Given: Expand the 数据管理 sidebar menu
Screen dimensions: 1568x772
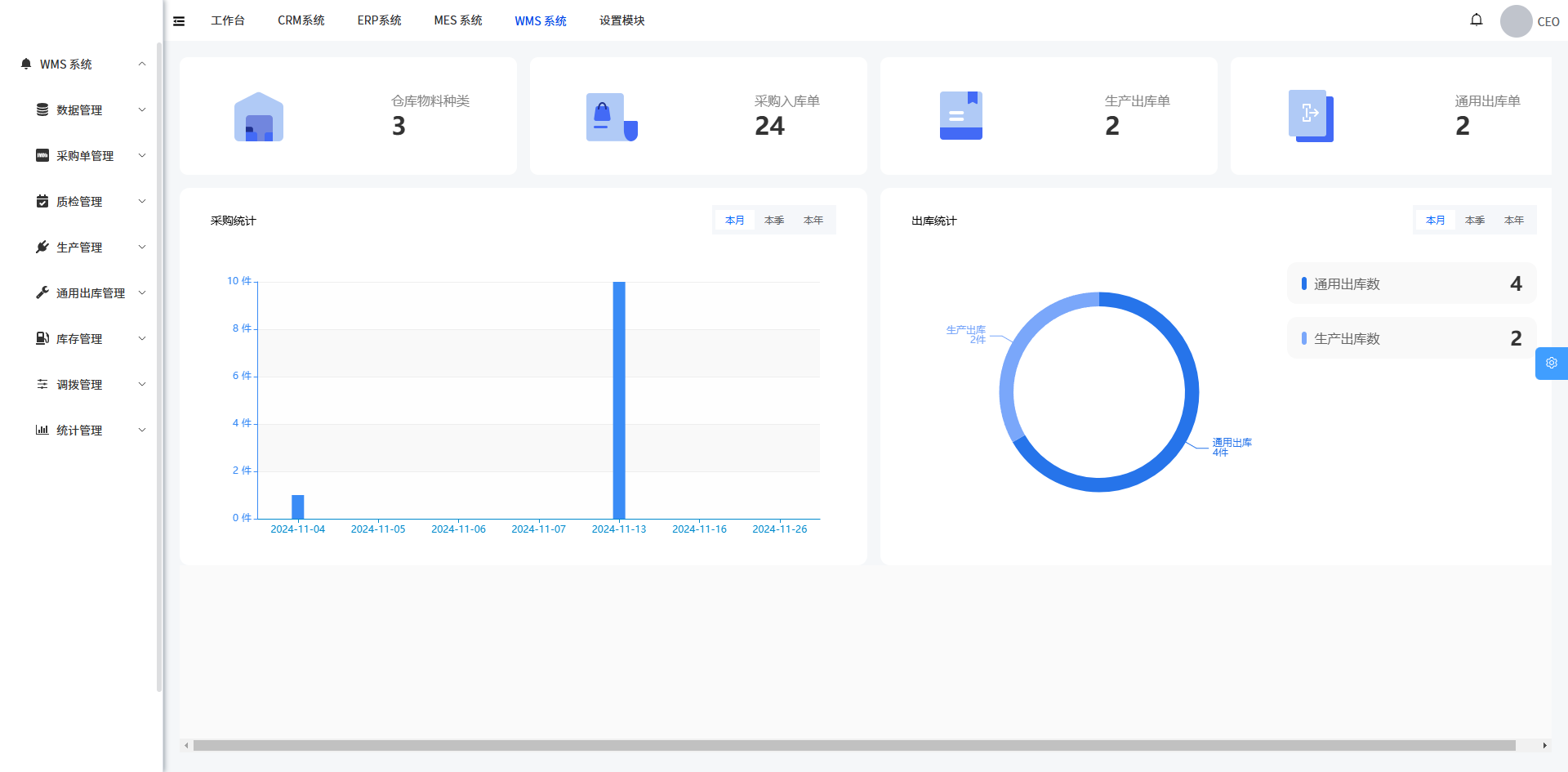Looking at the screenshot, I should tap(79, 110).
